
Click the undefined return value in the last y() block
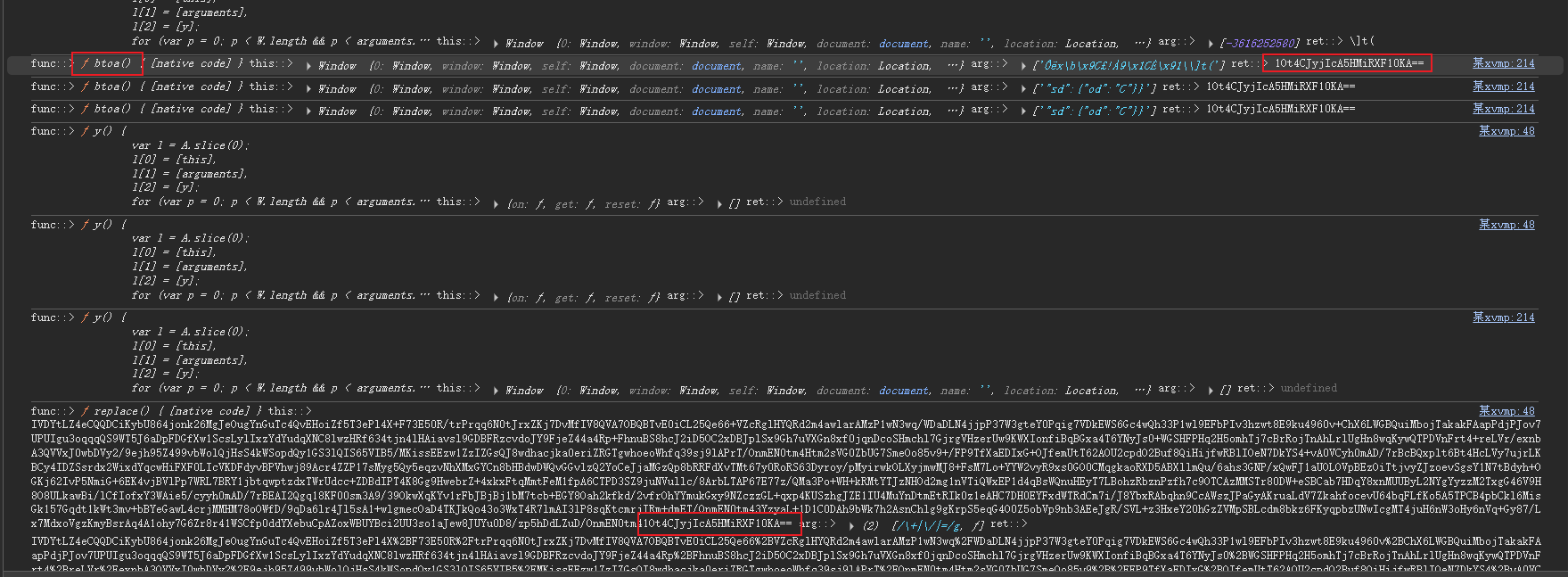pos(1309,388)
